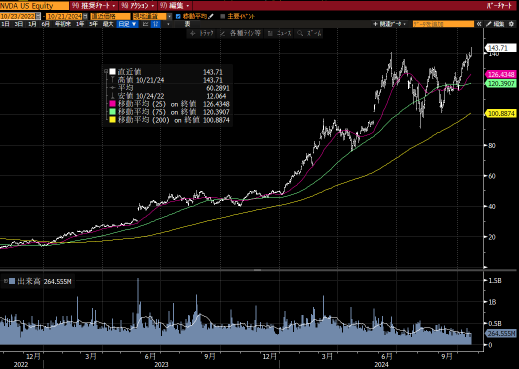Open chart style dropdown arrow after candlestick icon
This screenshot has height=369, width=519.
(x=168, y=24)
